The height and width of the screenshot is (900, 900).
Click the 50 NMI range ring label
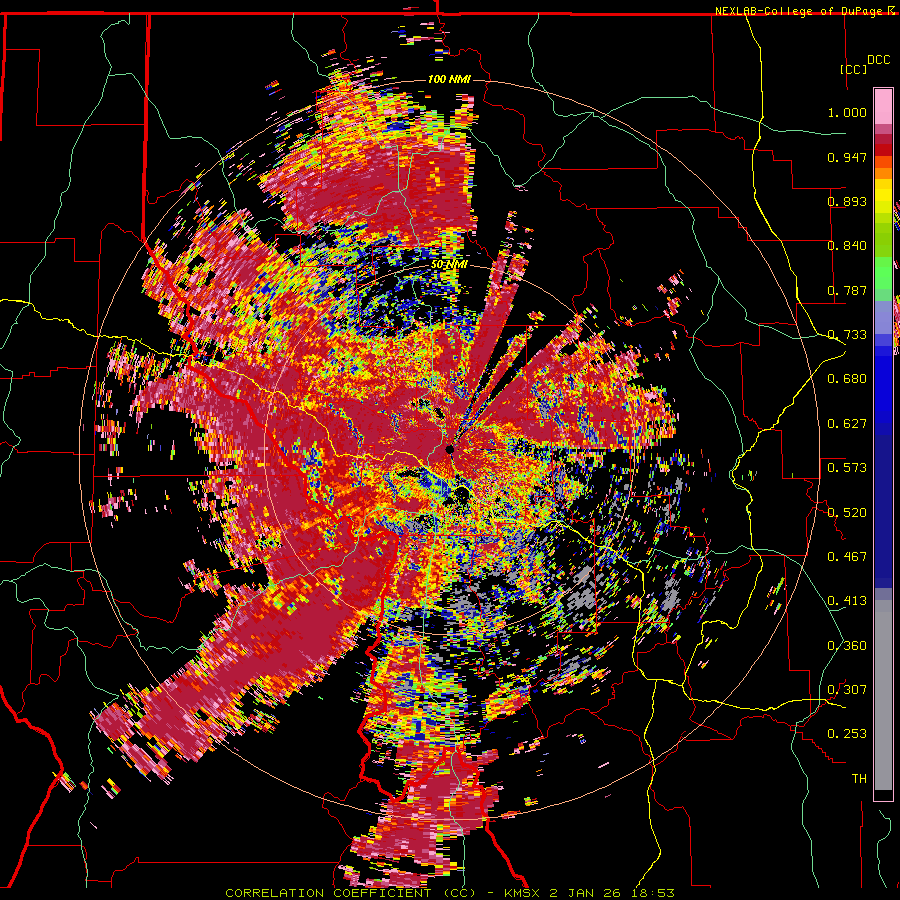449,265
